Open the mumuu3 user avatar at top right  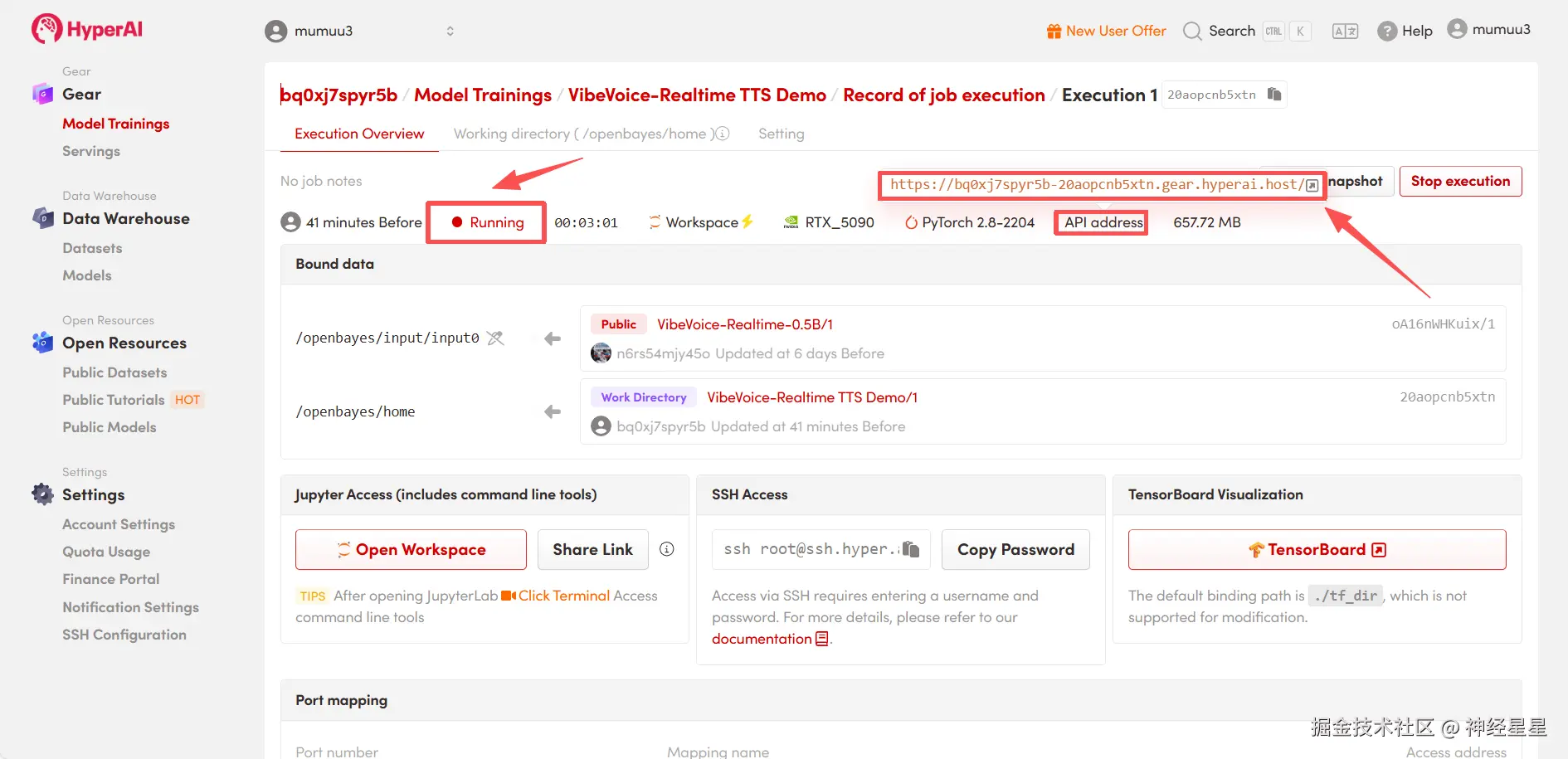[1457, 29]
